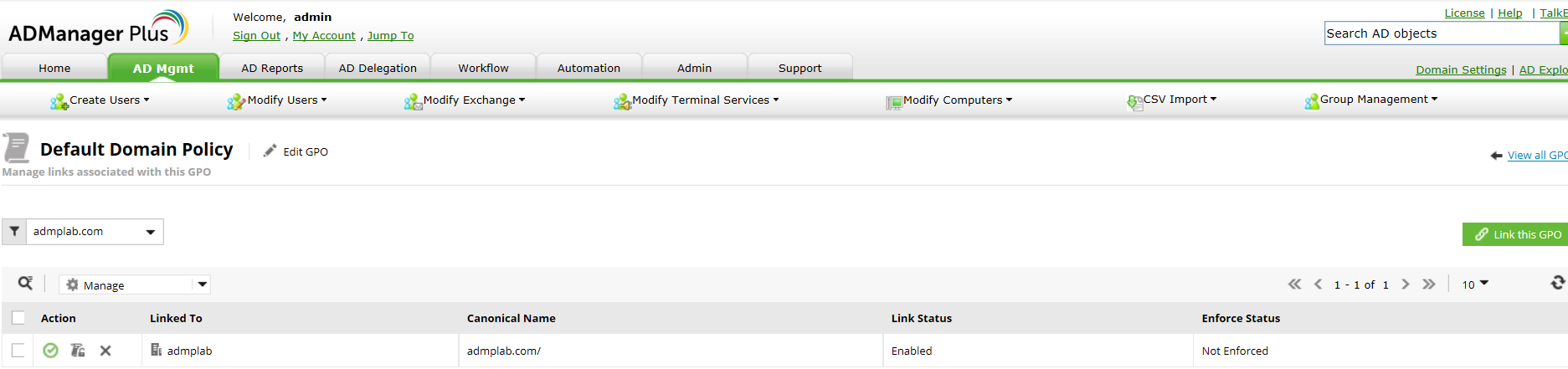The width and height of the screenshot is (1568, 369).
Task: Click the Linked To column header
Action: [176, 318]
